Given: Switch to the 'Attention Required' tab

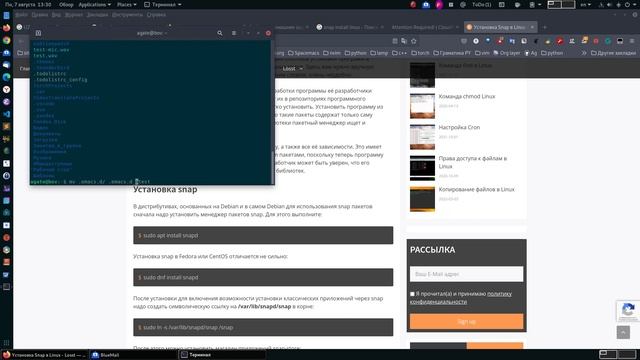Looking at the screenshot, I should 422,27.
